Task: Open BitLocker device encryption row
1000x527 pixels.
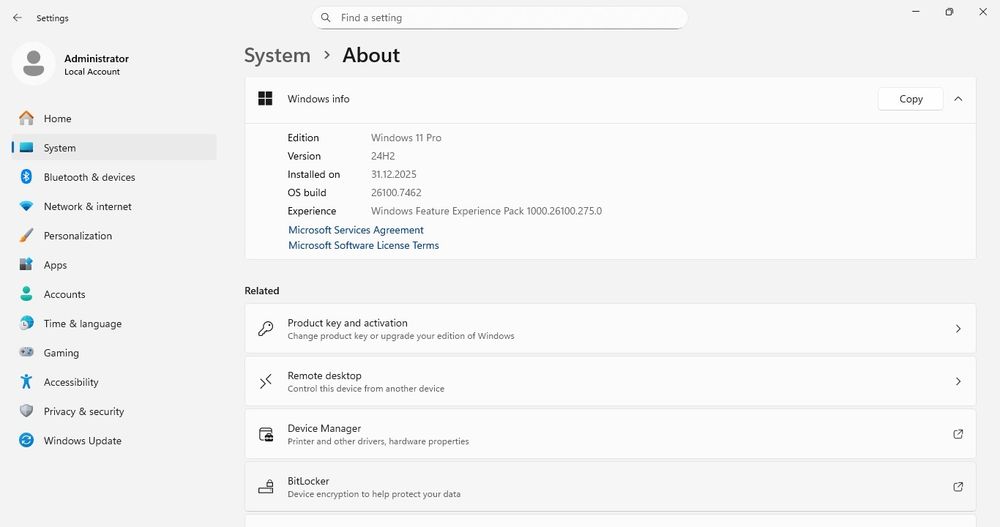Action: (x=610, y=487)
